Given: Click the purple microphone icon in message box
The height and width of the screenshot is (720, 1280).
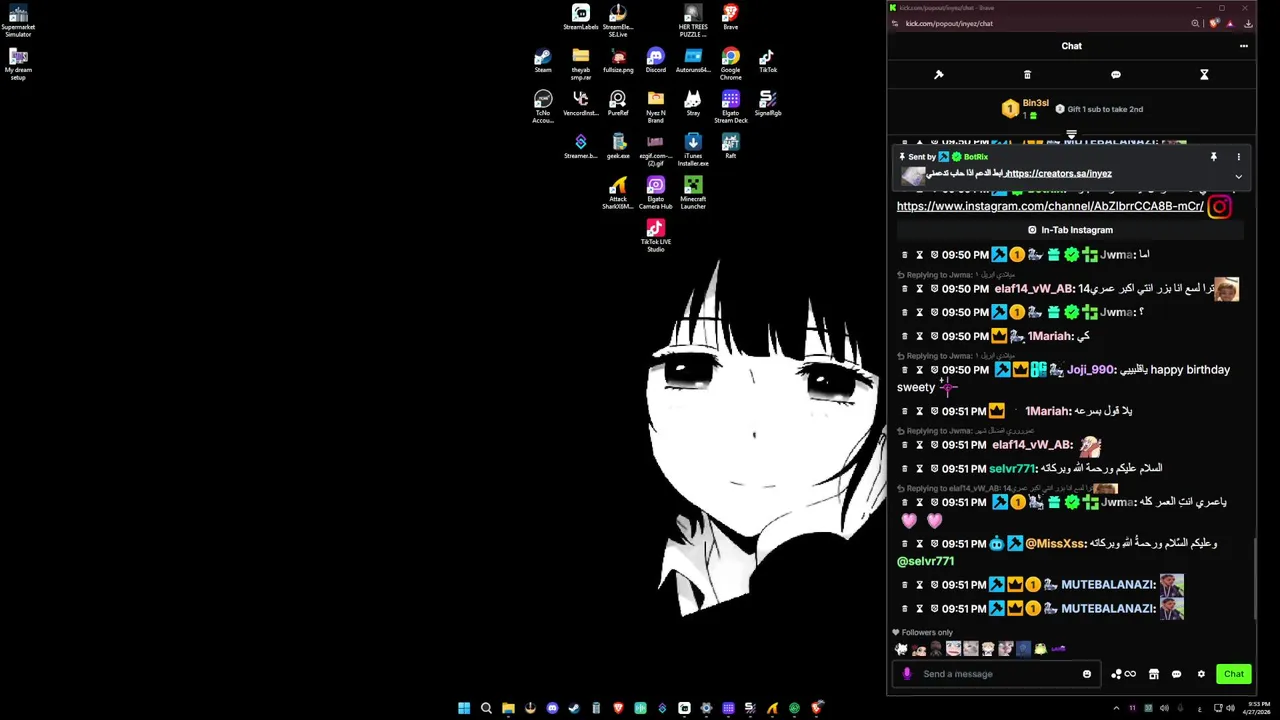Looking at the screenshot, I should click(907, 674).
